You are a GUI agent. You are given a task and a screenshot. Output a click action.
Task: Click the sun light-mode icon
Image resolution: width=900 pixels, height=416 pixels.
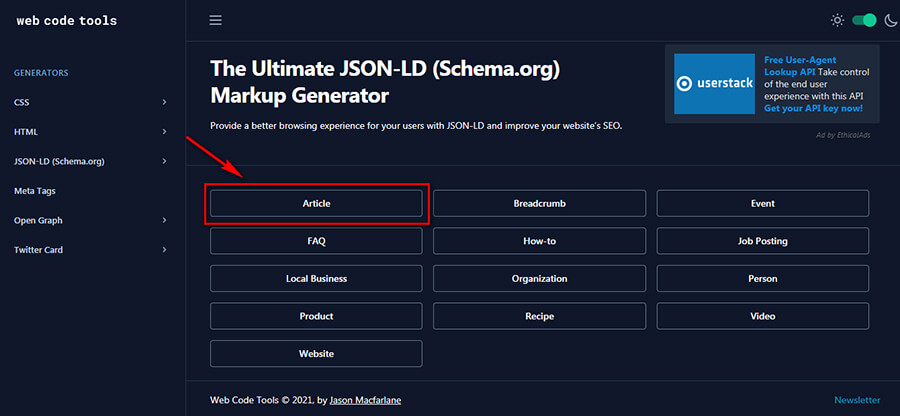(x=838, y=20)
